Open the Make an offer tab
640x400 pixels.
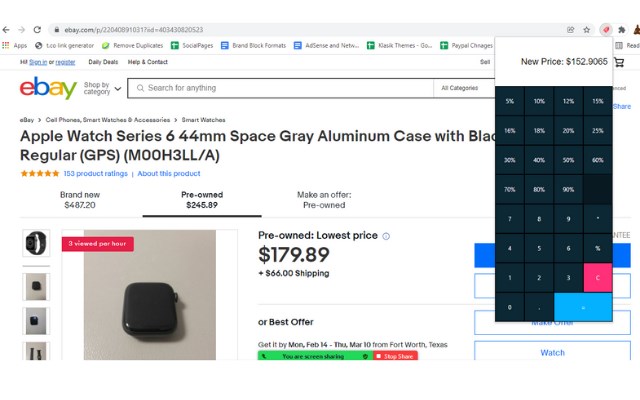tap(323, 200)
